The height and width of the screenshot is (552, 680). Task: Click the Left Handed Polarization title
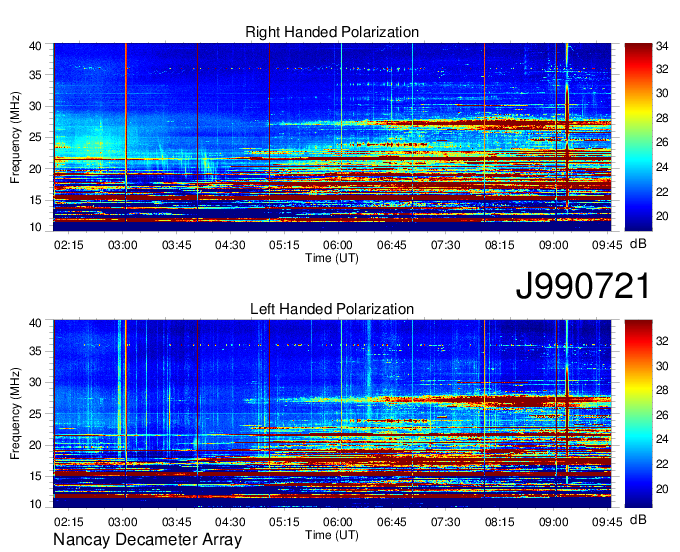point(332,309)
